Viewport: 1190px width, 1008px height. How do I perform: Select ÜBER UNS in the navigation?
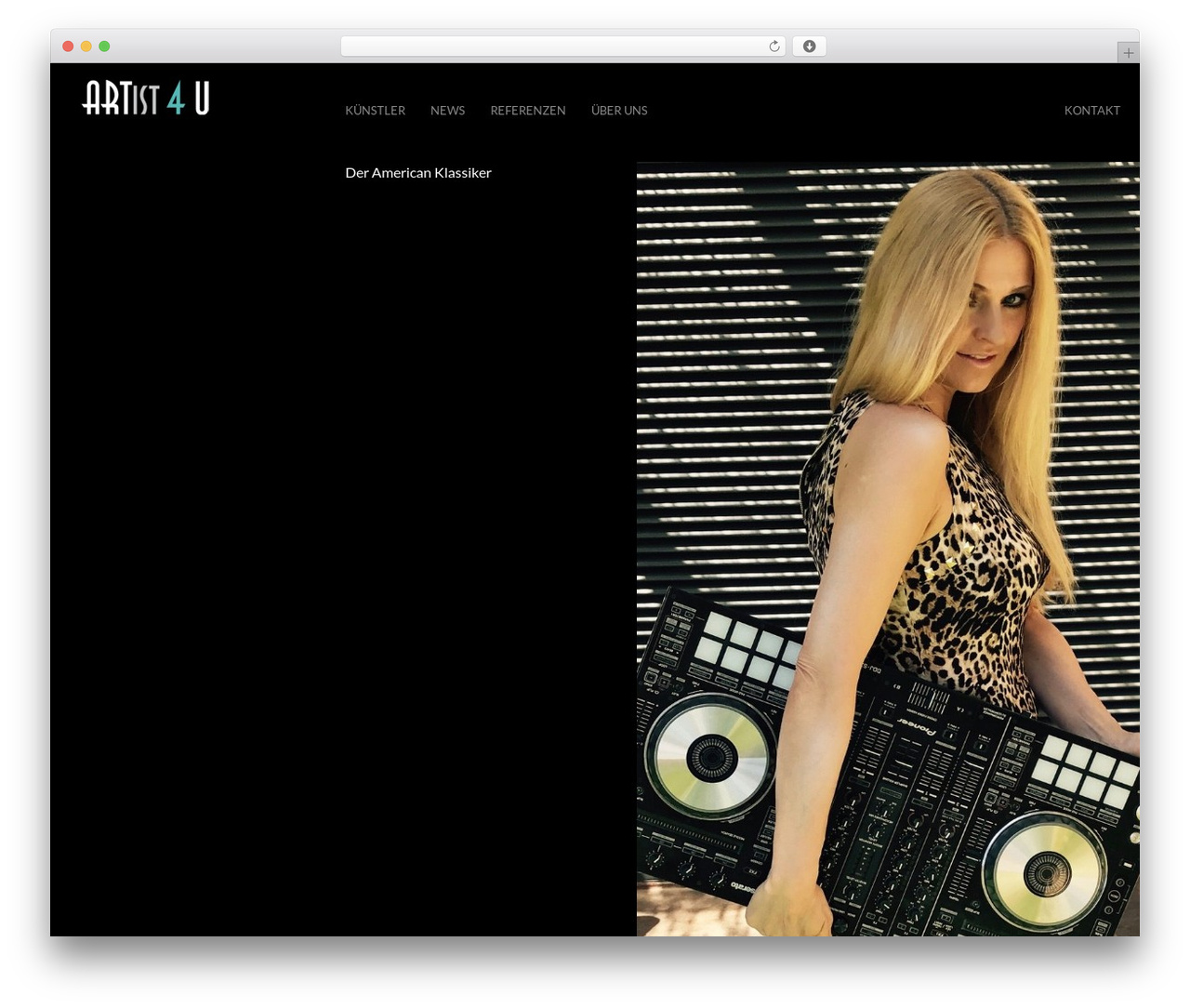tap(619, 110)
